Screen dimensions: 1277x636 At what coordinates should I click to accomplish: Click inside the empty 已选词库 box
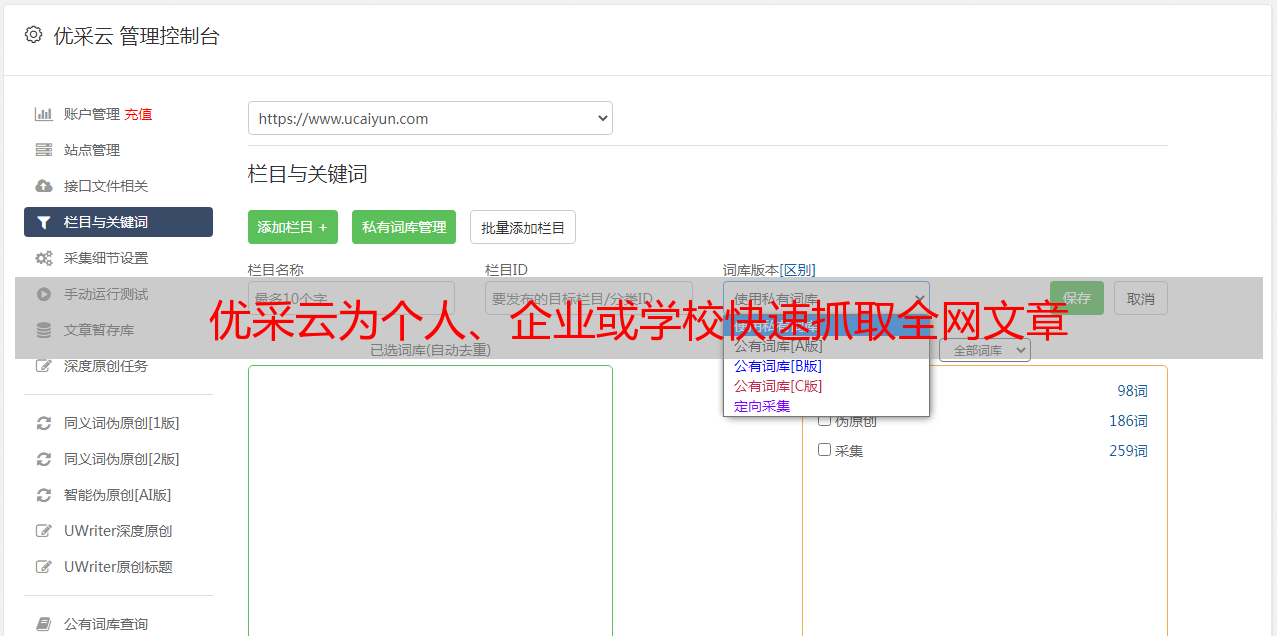click(x=430, y=500)
